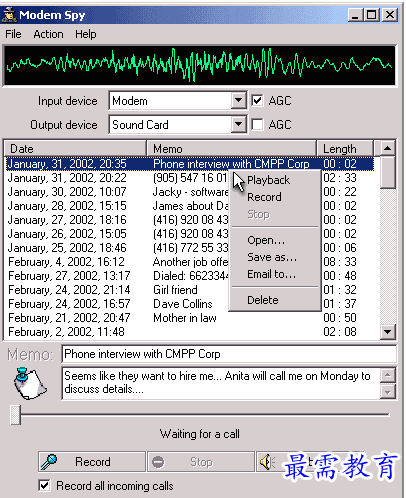Click the 00 : 50 length cell
This screenshot has height=498, width=406.
(340, 318)
